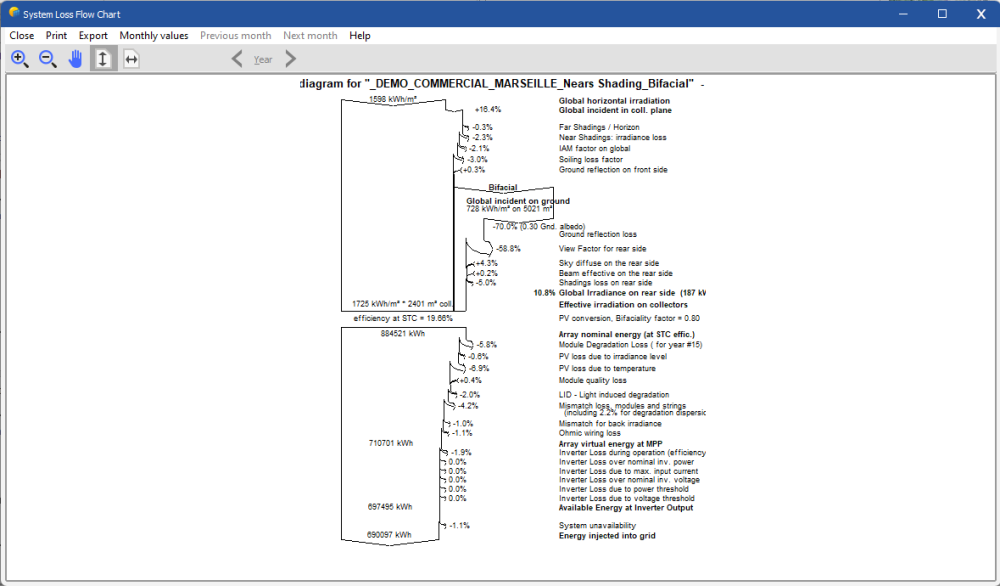Click the Bifacial section label in diagram
Viewport: 1000px width, 586px height.
[x=503, y=188]
